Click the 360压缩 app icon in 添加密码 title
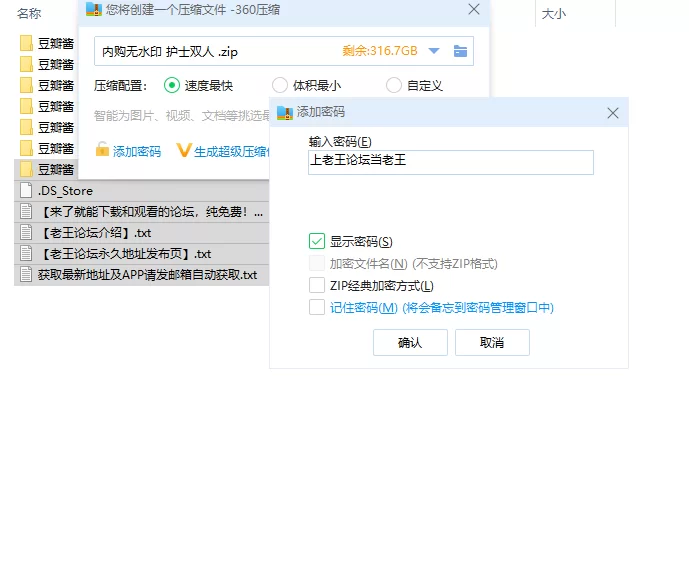 (x=285, y=113)
